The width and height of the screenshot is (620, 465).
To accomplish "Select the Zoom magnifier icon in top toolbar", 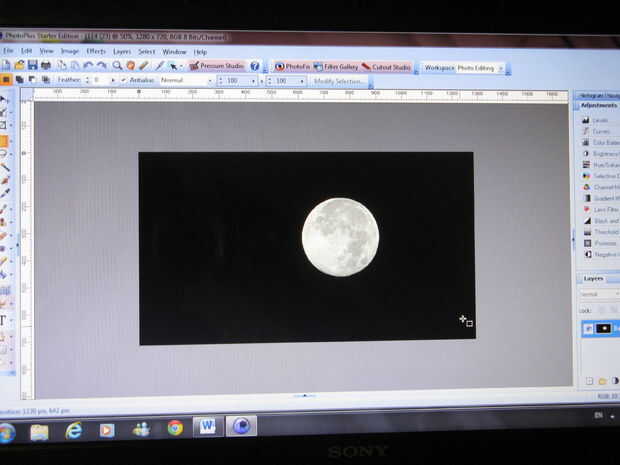I will pos(117,65).
